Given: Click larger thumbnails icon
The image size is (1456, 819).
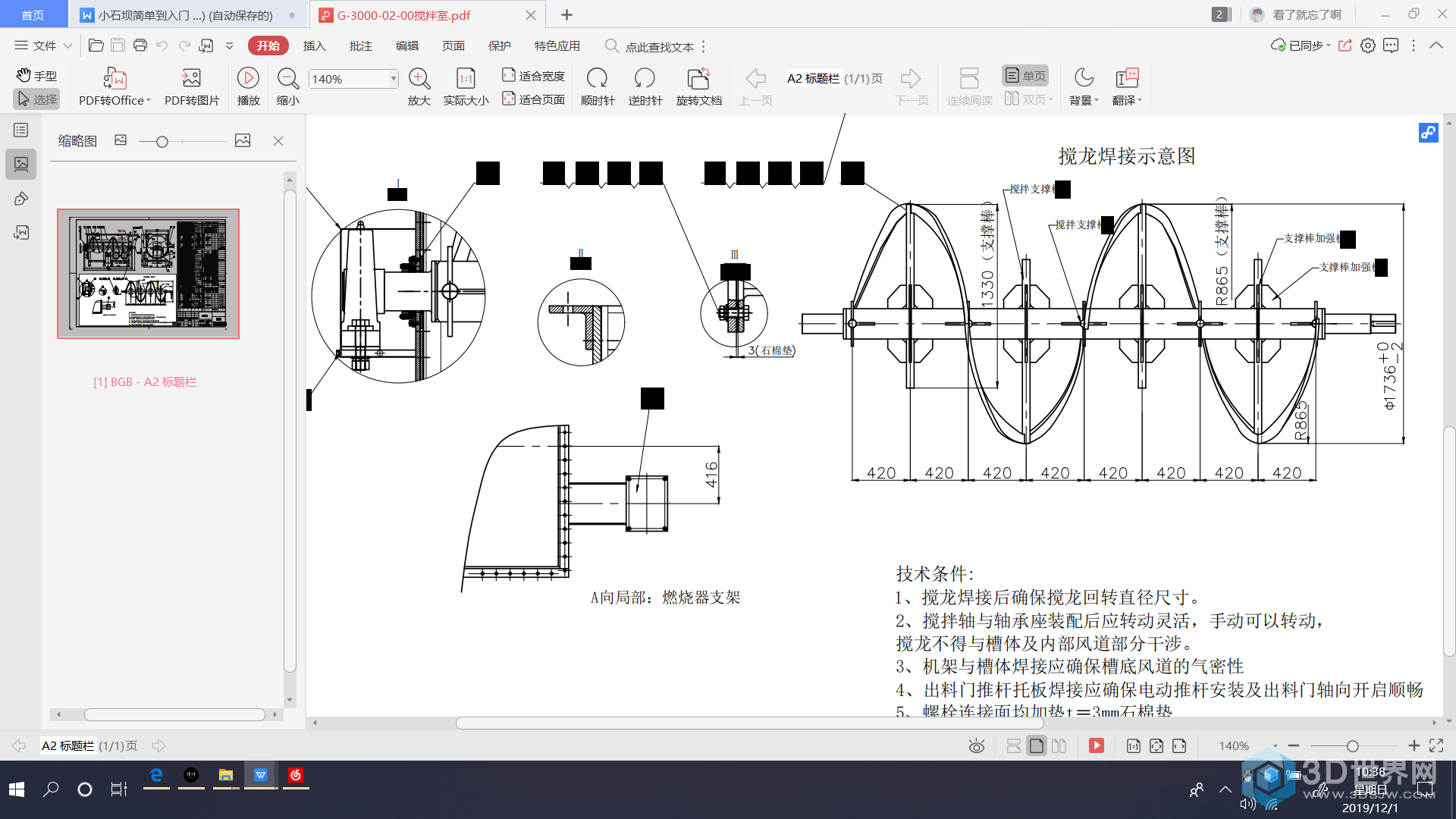Looking at the screenshot, I should [x=243, y=140].
